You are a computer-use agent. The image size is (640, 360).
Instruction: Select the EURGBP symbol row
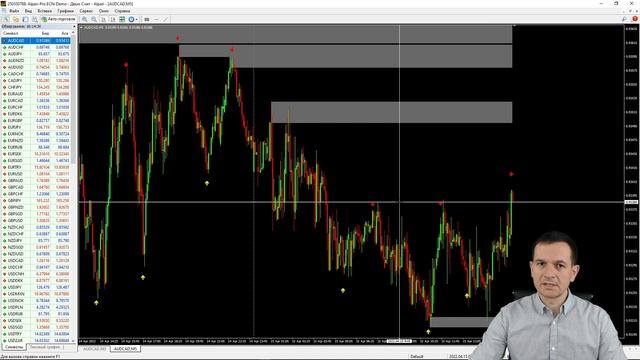pos(36,121)
